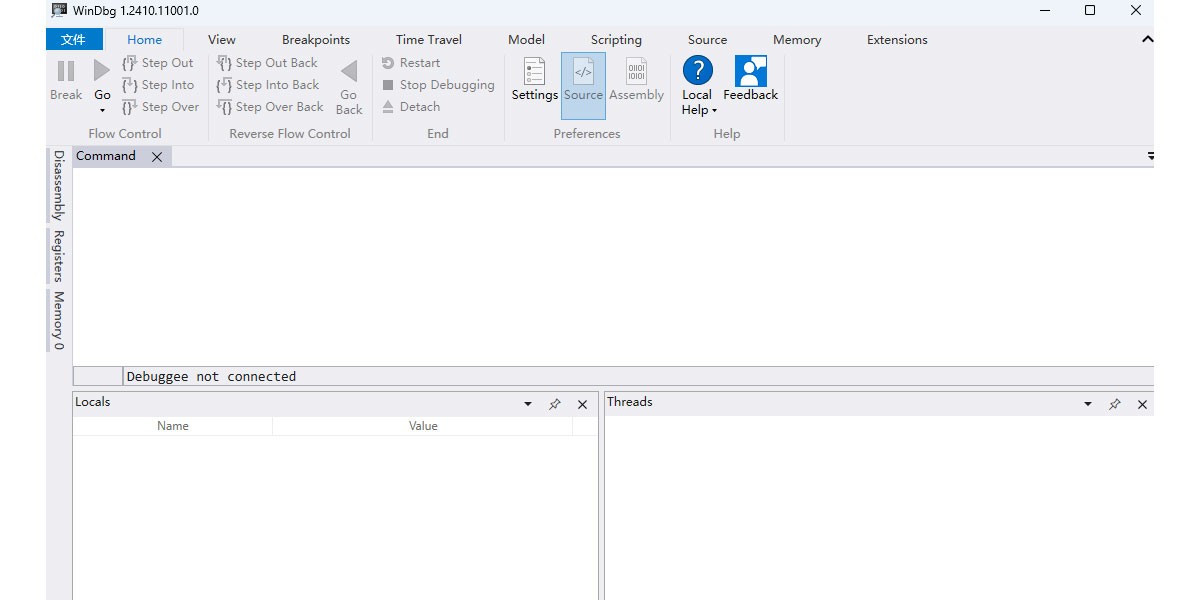Collapse the ribbon with the chevron
Screen dimensions: 1200x600
1147,40
